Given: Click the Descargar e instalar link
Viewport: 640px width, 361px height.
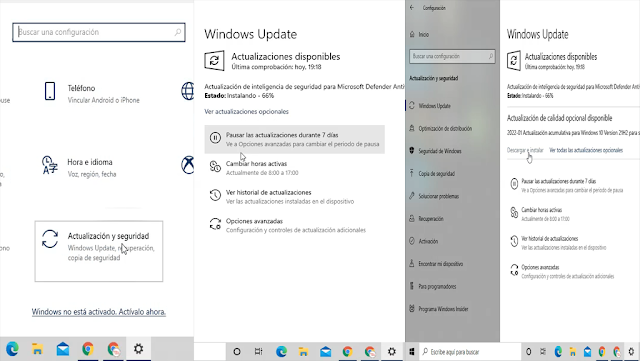Looking at the screenshot, I should (x=525, y=150).
